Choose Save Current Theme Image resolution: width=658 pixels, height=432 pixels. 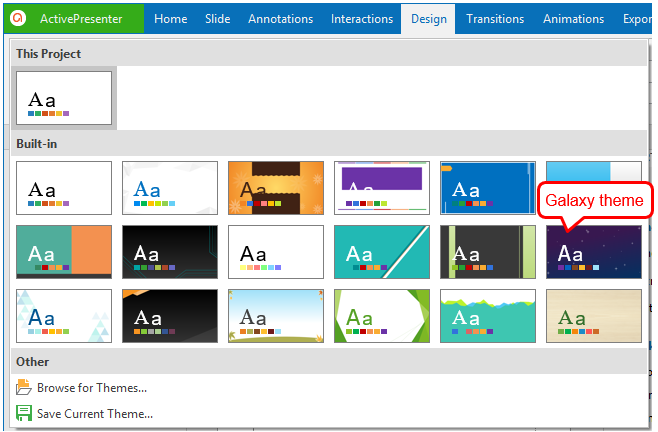point(95,414)
